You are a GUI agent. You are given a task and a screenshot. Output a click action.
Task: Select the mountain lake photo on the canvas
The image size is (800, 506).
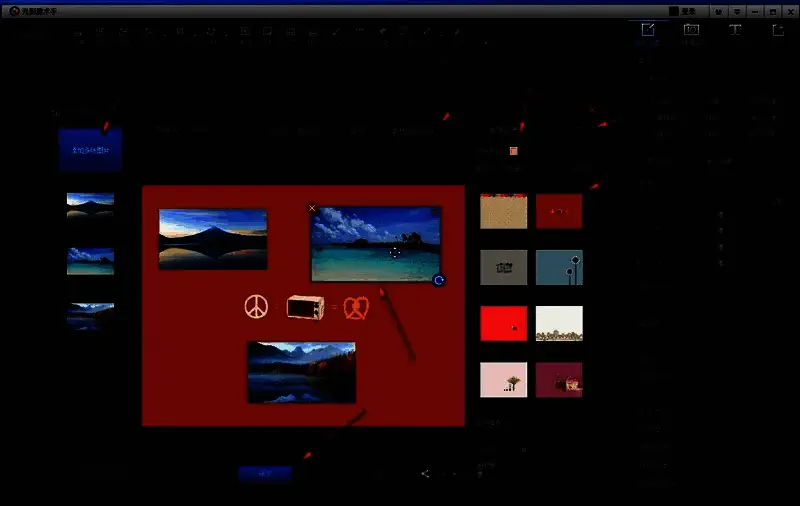[x=301, y=372]
